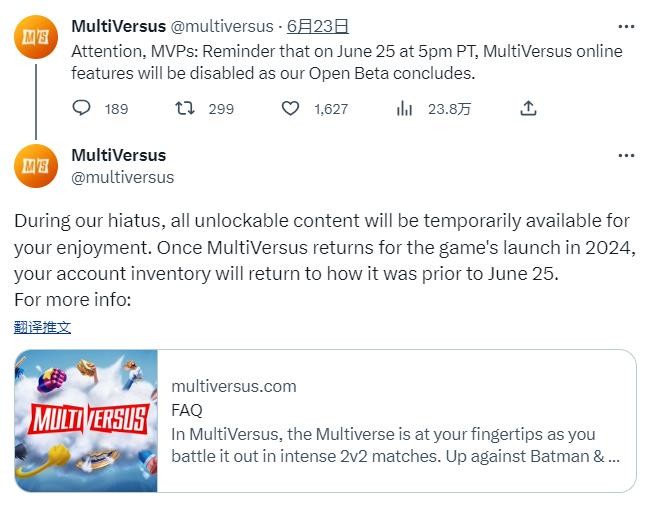This screenshot has height=513, width=650.
Task: Open more options on second tweet
Action: click(626, 155)
